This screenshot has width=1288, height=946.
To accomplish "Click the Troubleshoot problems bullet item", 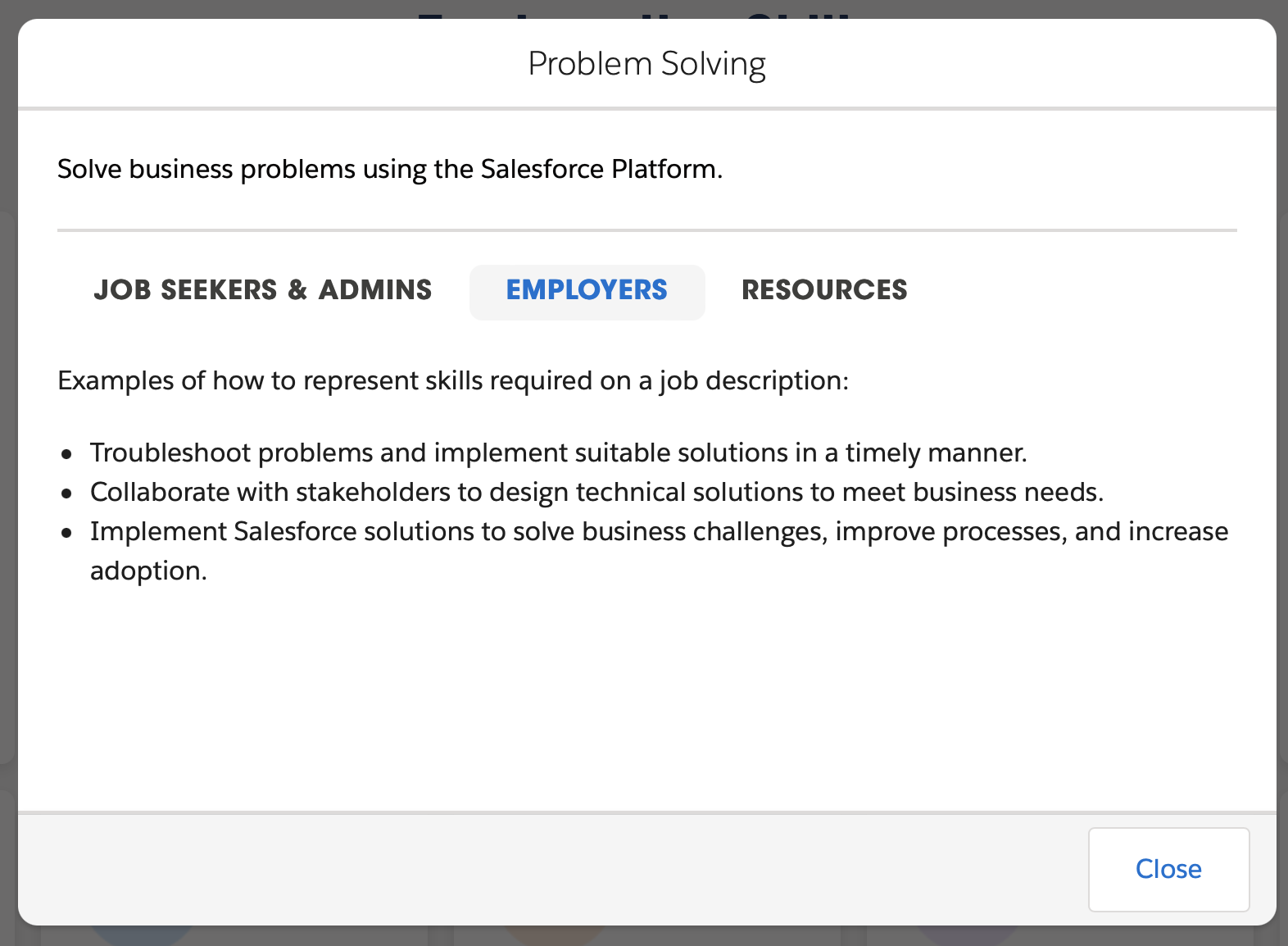I will 558,453.
